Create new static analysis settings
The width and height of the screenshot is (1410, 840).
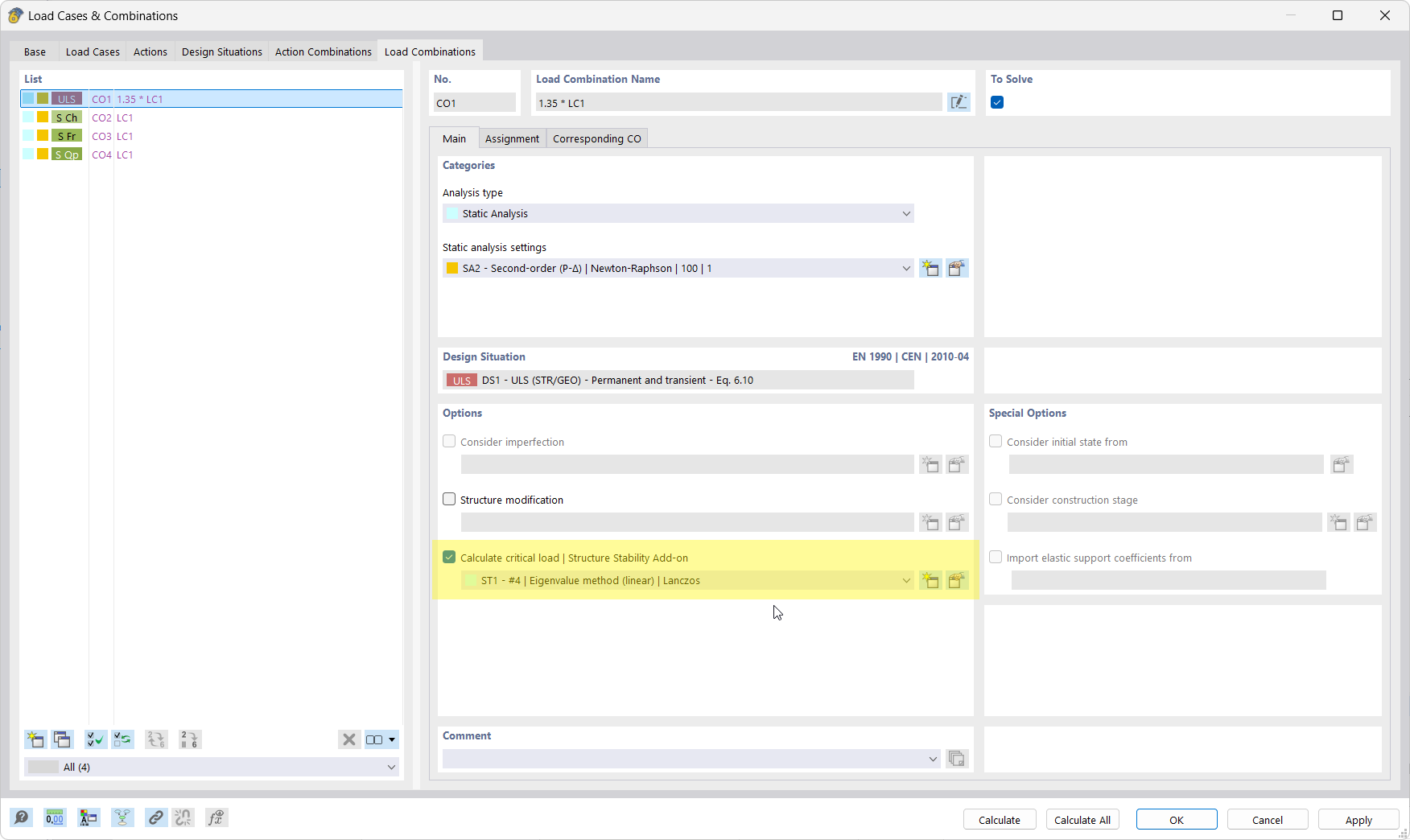pos(930,268)
